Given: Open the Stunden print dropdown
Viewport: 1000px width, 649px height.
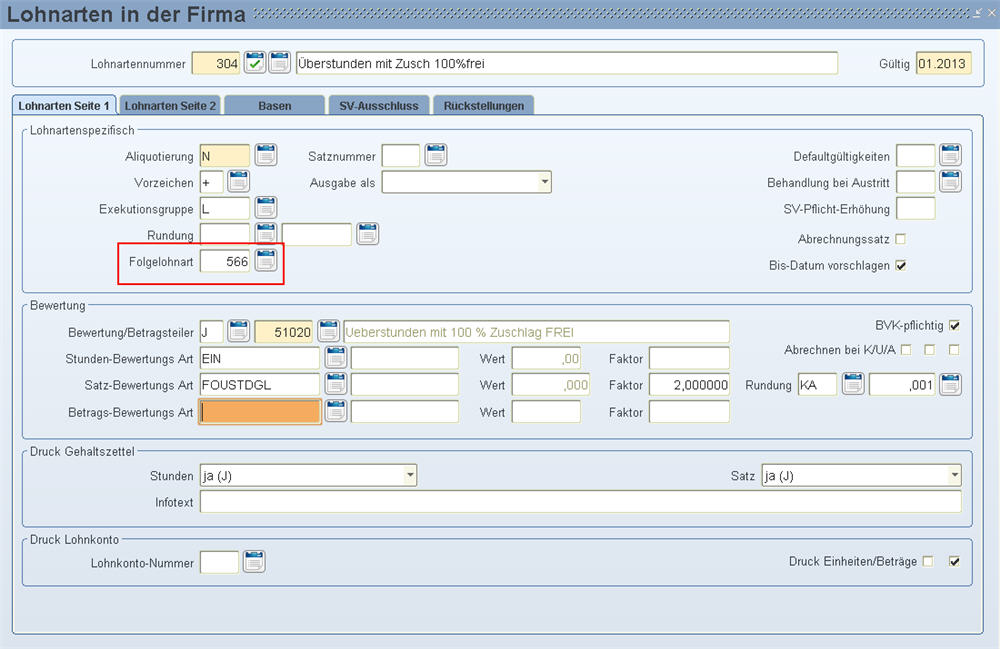Looking at the screenshot, I should pos(410,476).
